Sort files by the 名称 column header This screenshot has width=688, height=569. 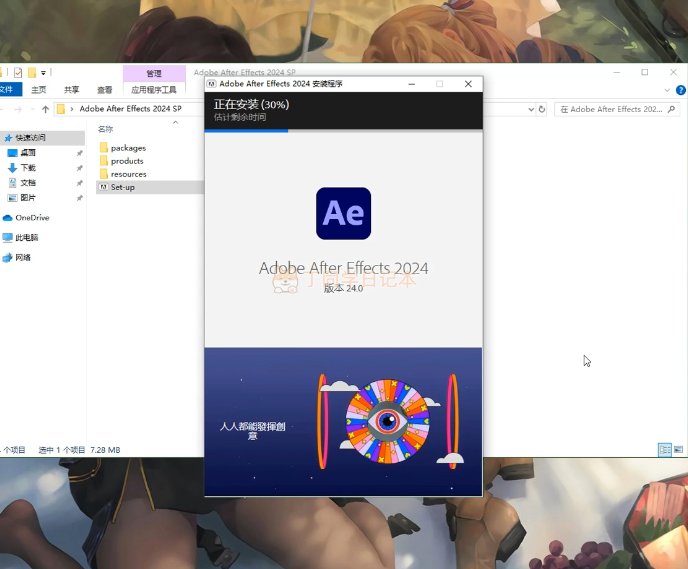[x=106, y=129]
